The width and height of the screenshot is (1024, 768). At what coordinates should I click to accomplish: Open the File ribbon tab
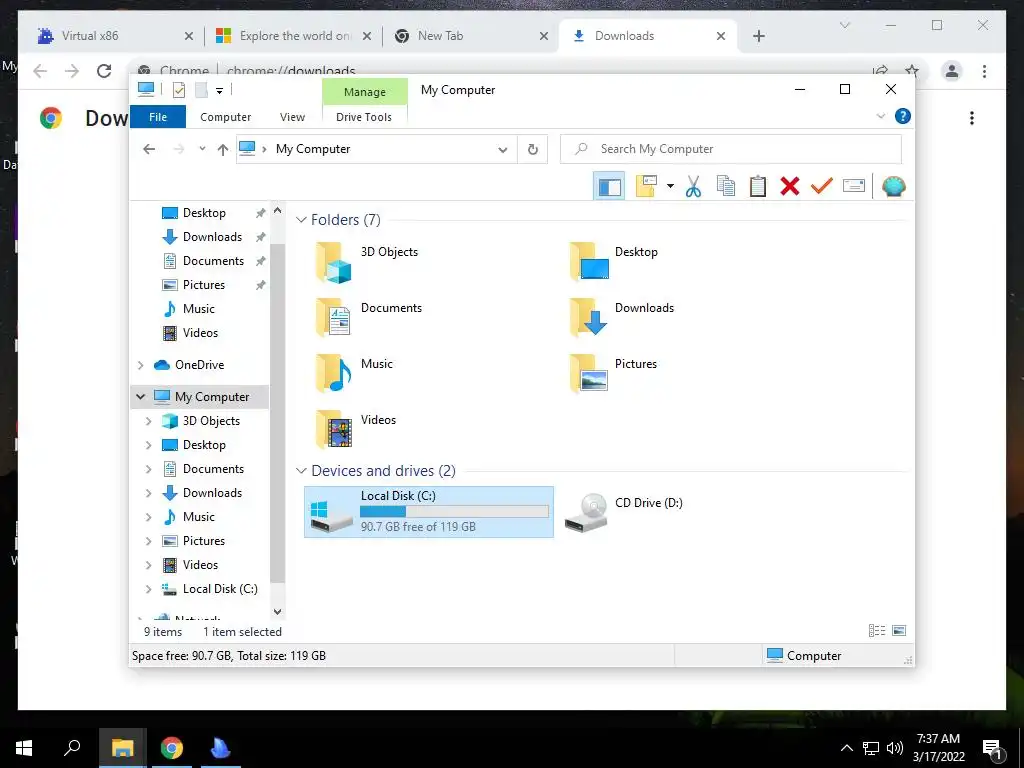[158, 117]
